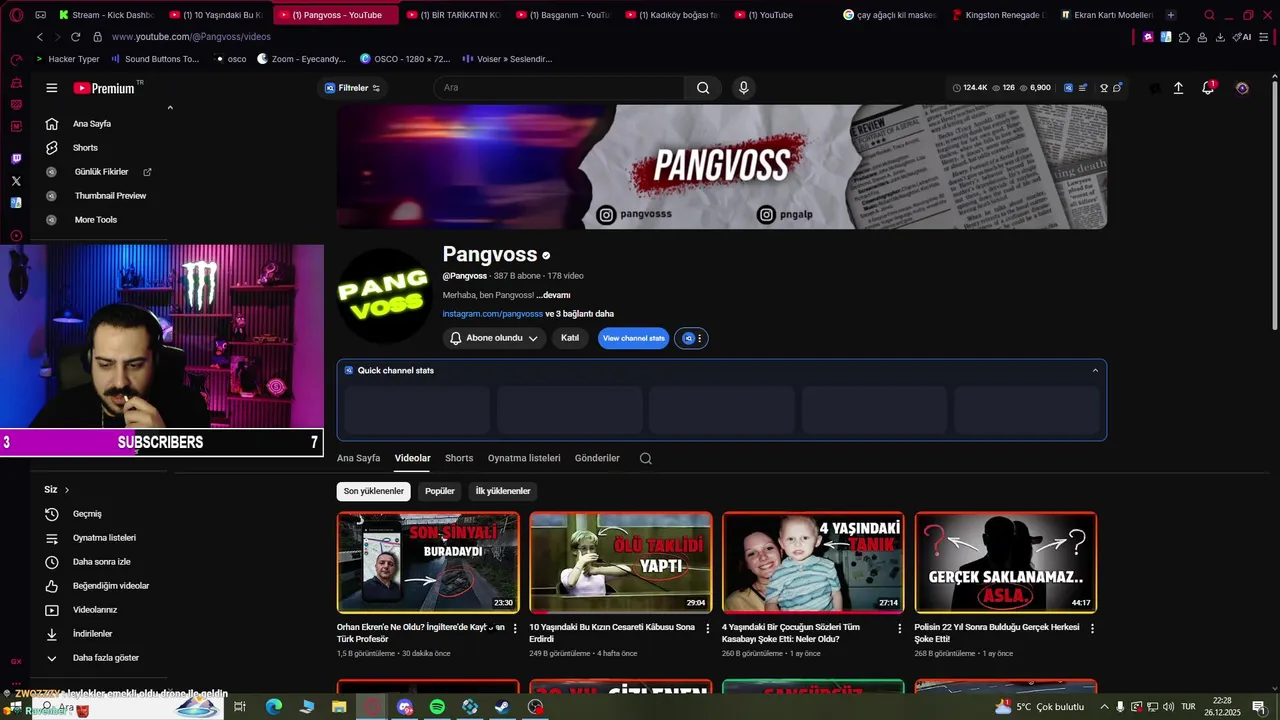Reload the page with refresh button

point(75,37)
